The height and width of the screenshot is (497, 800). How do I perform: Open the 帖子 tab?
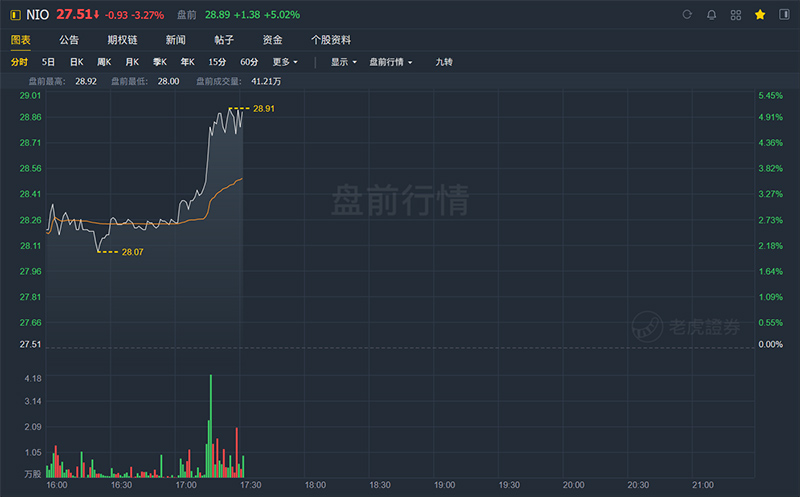click(224, 40)
